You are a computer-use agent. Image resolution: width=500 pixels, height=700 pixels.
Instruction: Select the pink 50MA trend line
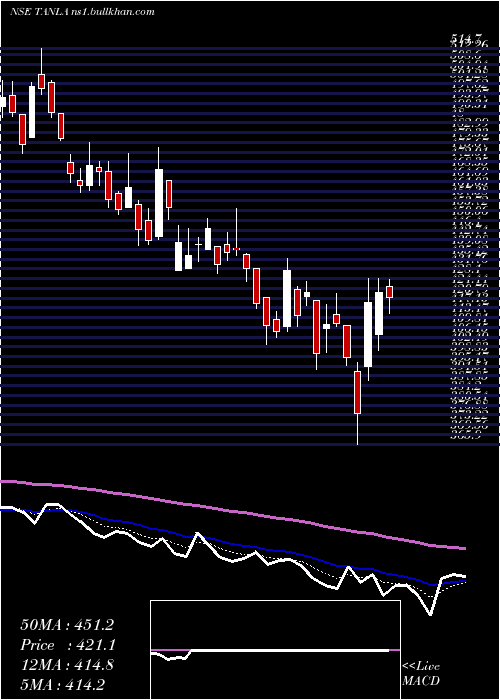pyautogui.click(x=232, y=510)
